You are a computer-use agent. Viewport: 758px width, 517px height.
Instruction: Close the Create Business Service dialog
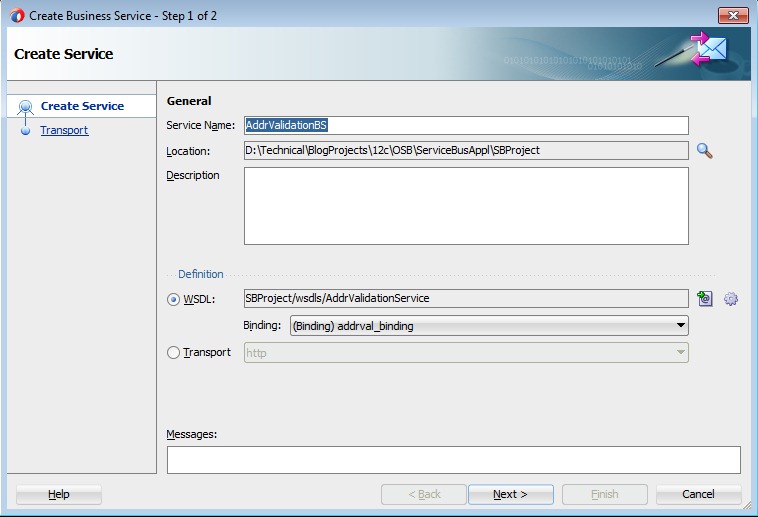click(732, 15)
